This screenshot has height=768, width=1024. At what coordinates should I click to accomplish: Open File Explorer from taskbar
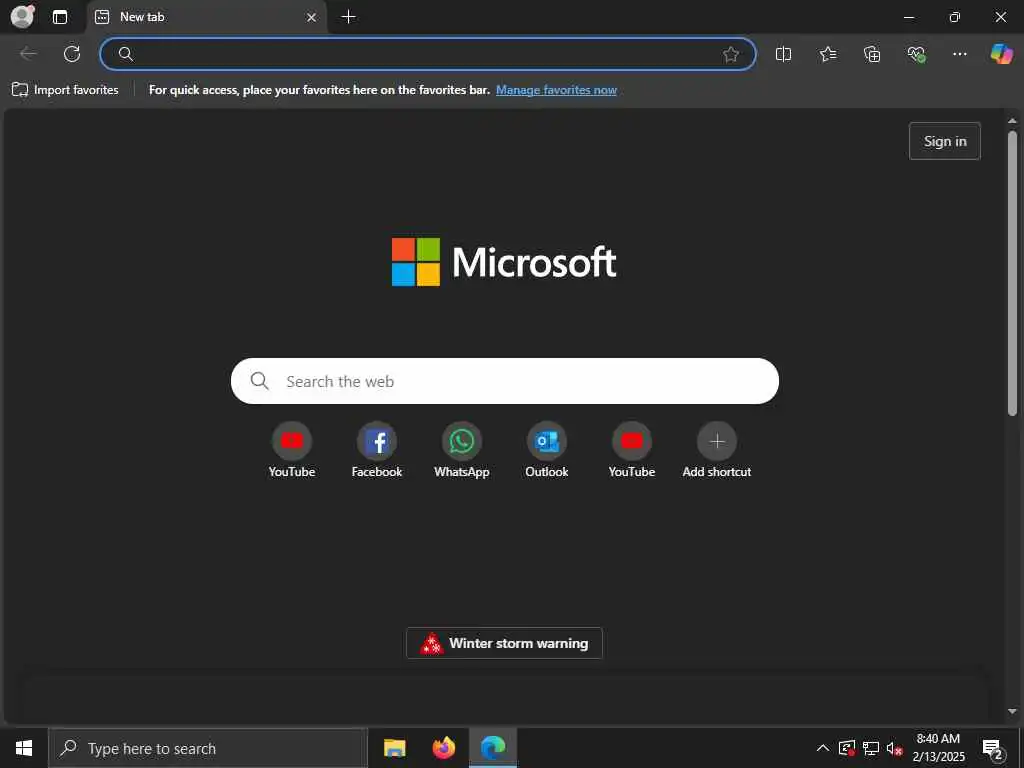coord(394,748)
